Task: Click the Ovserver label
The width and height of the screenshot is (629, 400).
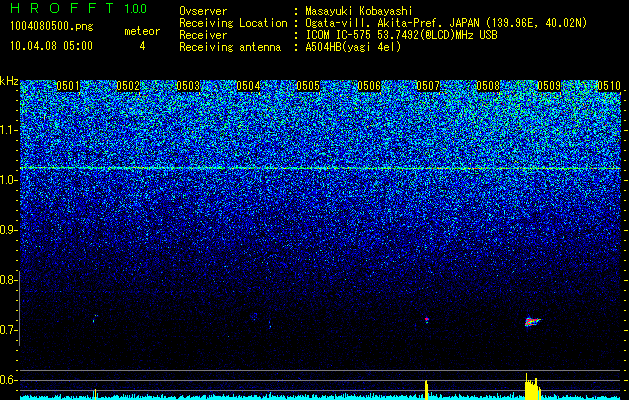Action: click(203, 11)
